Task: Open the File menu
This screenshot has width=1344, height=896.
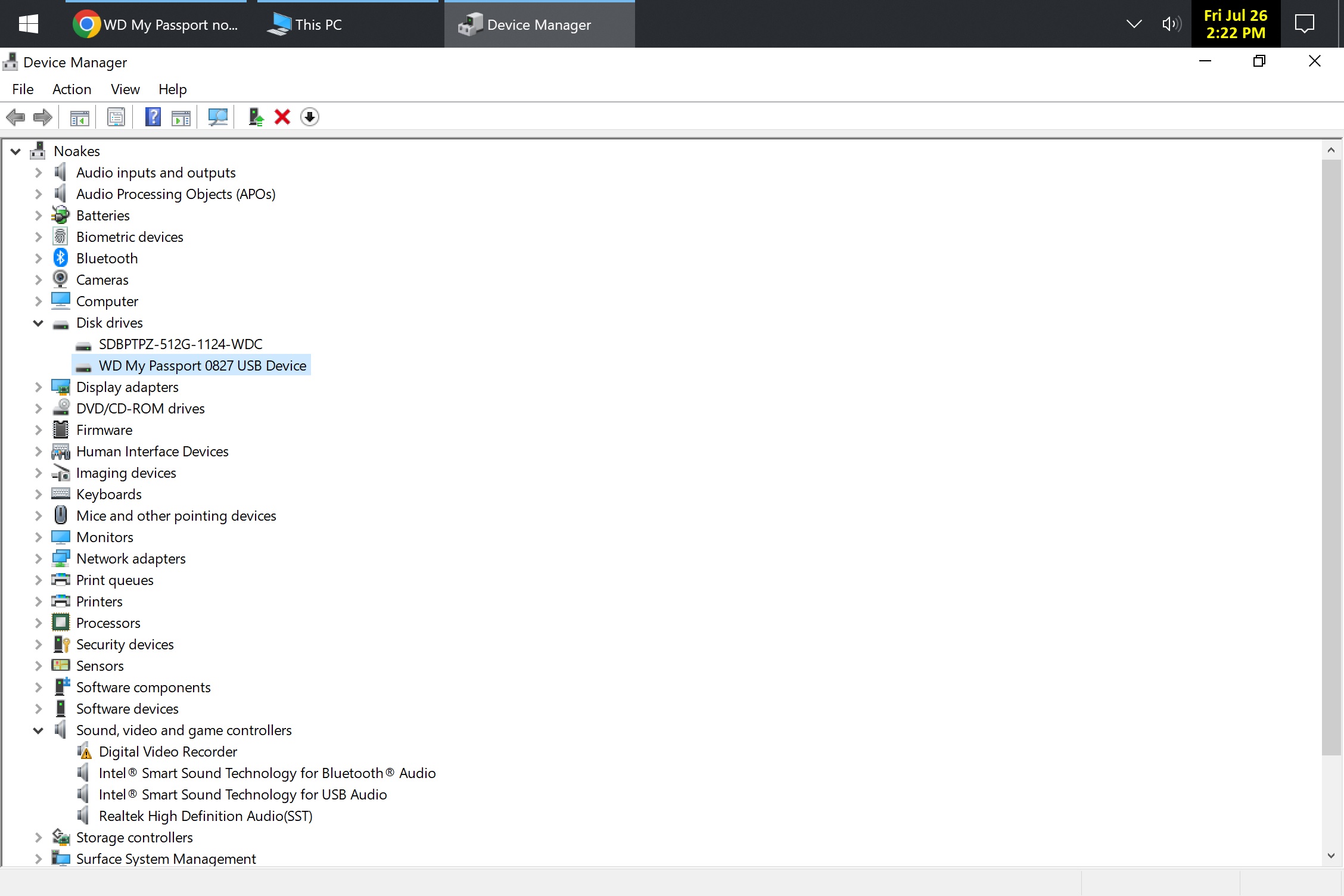Action: pyautogui.click(x=23, y=89)
